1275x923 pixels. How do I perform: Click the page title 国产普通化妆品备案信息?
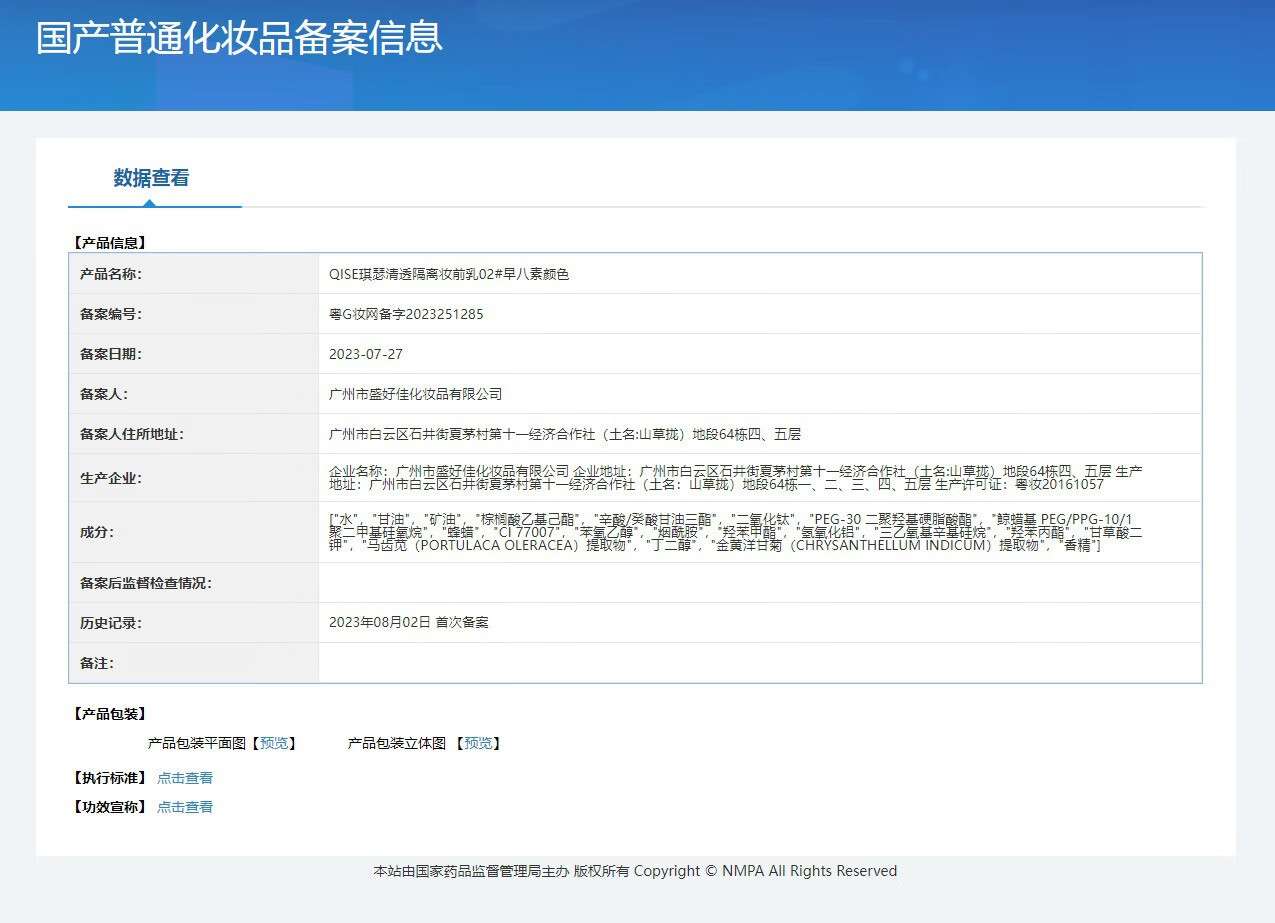[x=239, y=37]
